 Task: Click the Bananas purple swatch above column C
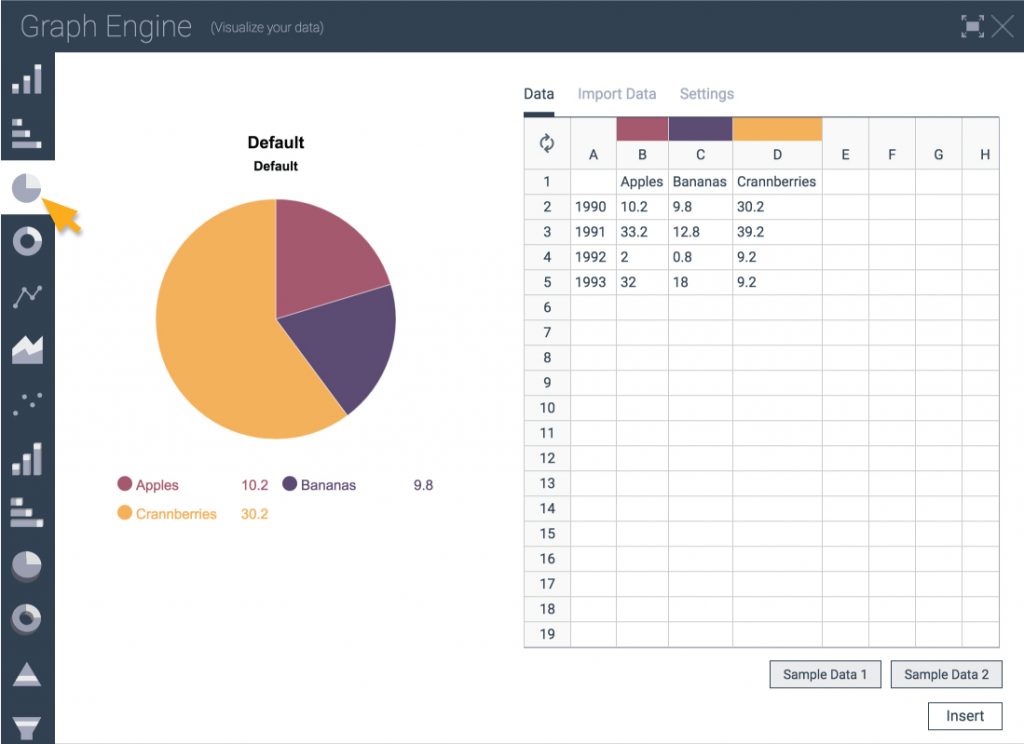point(700,129)
